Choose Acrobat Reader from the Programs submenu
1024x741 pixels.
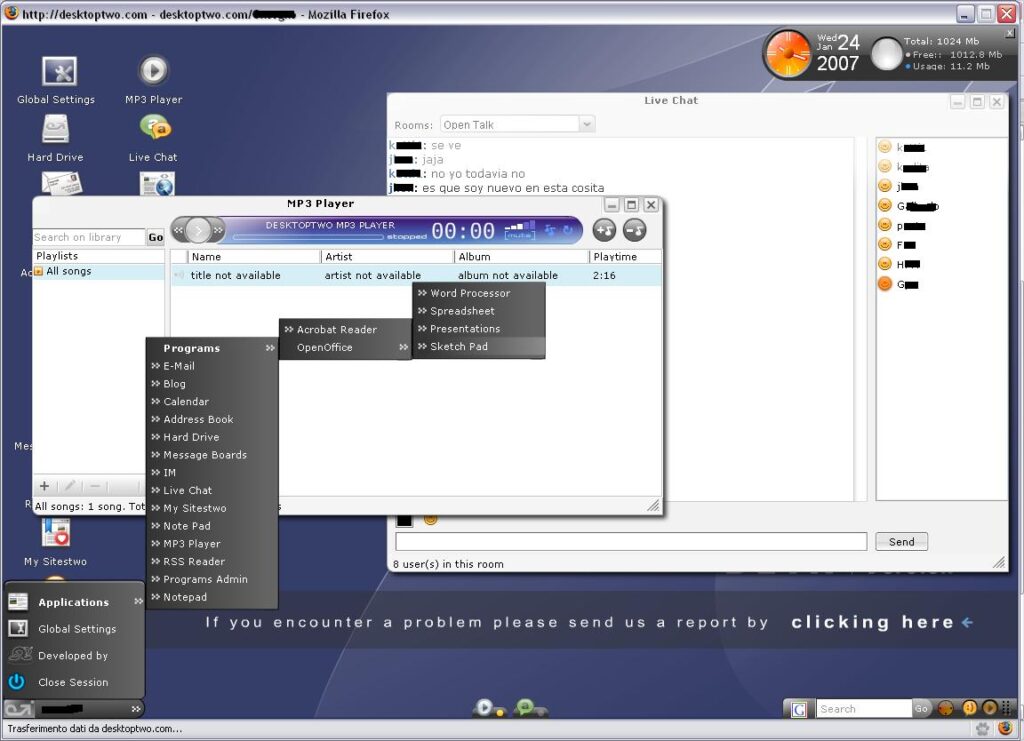click(345, 330)
